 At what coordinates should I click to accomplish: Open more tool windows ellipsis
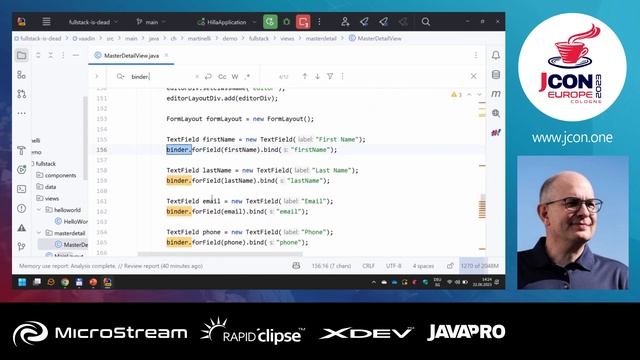point(22,113)
